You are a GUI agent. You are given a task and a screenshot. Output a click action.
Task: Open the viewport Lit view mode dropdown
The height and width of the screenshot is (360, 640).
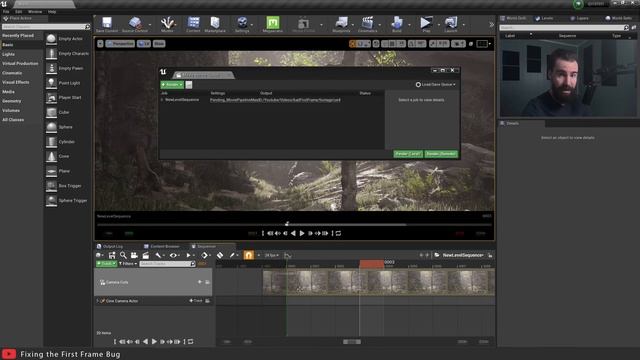coord(144,43)
